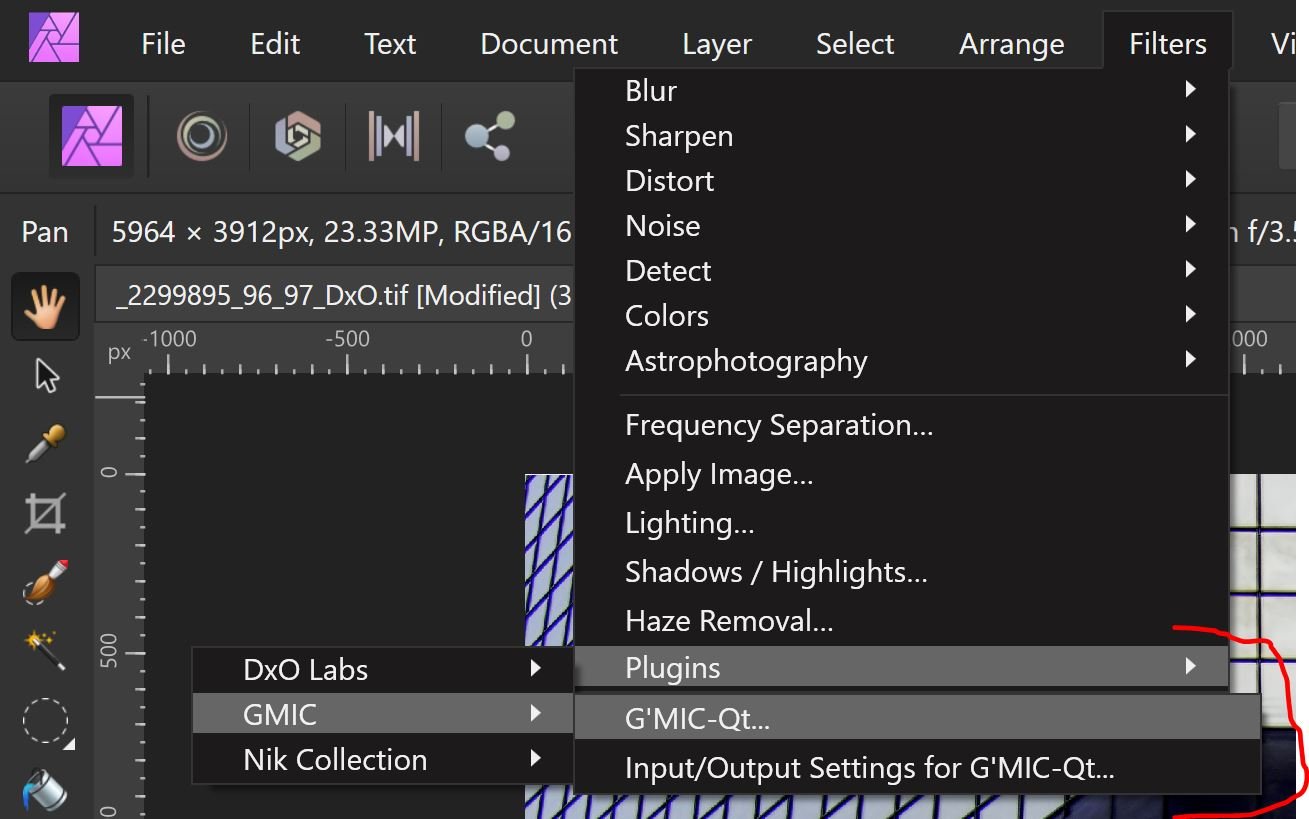Image resolution: width=1309 pixels, height=819 pixels.
Task: Open the Edit menu
Action: coord(275,43)
